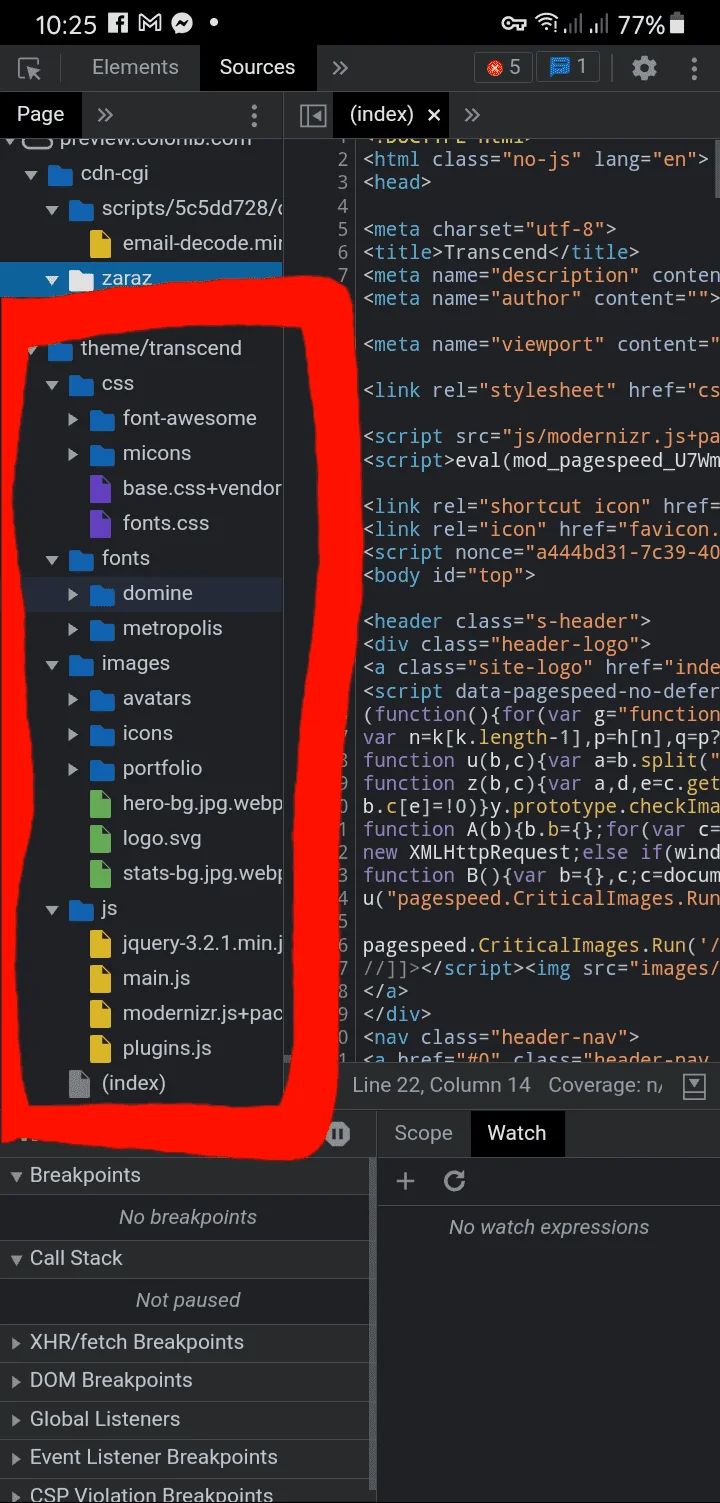
Task: Click the Line 22, Column 14 status
Action: tap(441, 1086)
